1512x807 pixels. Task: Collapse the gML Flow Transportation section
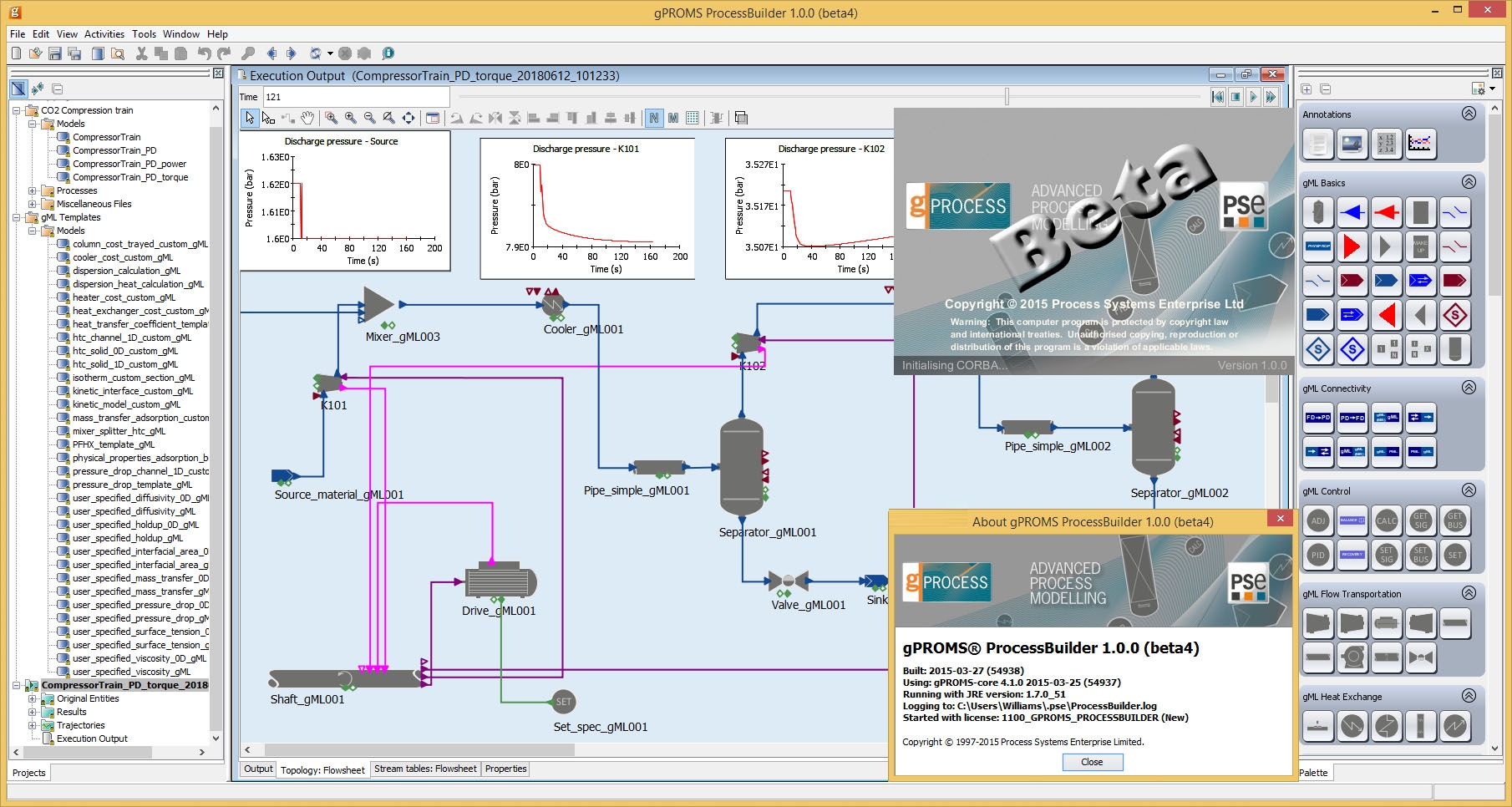[x=1469, y=593]
